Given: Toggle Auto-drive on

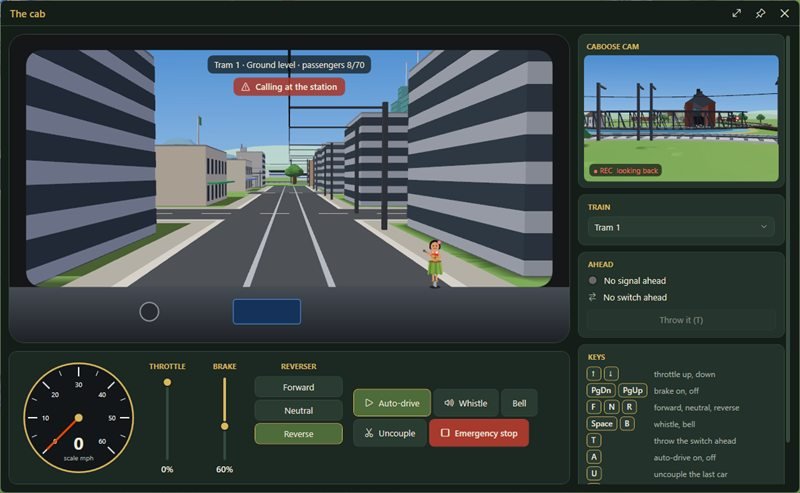Looking at the screenshot, I should 392,403.
